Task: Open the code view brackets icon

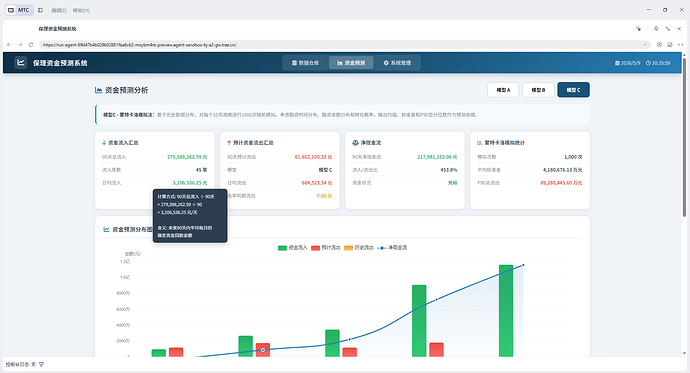Action: pyautogui.click(x=680, y=44)
